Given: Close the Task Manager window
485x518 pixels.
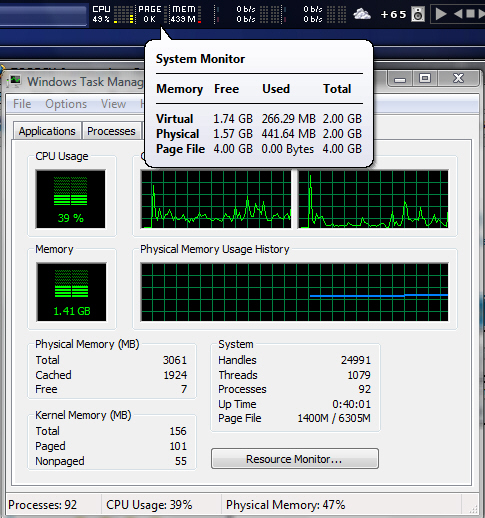Looking at the screenshot, I should (x=459, y=78).
